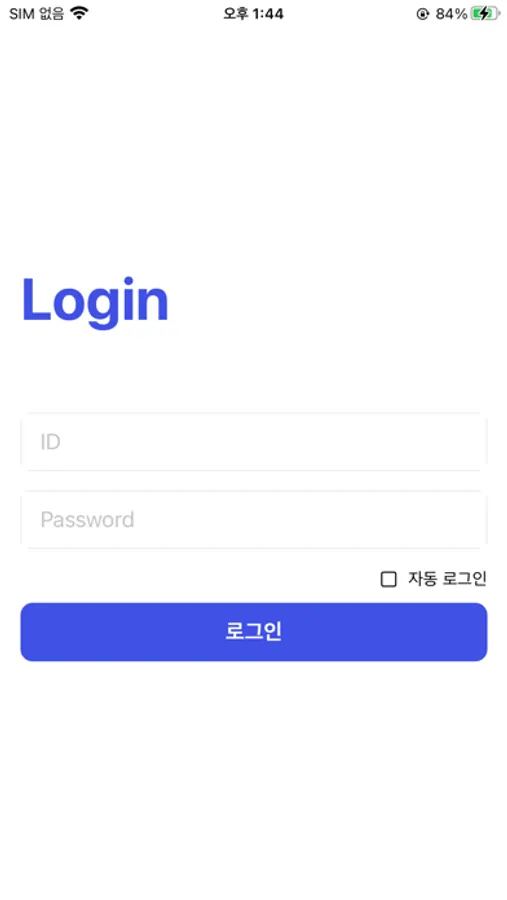Tap the 자동 로그인 label text

click(447, 579)
